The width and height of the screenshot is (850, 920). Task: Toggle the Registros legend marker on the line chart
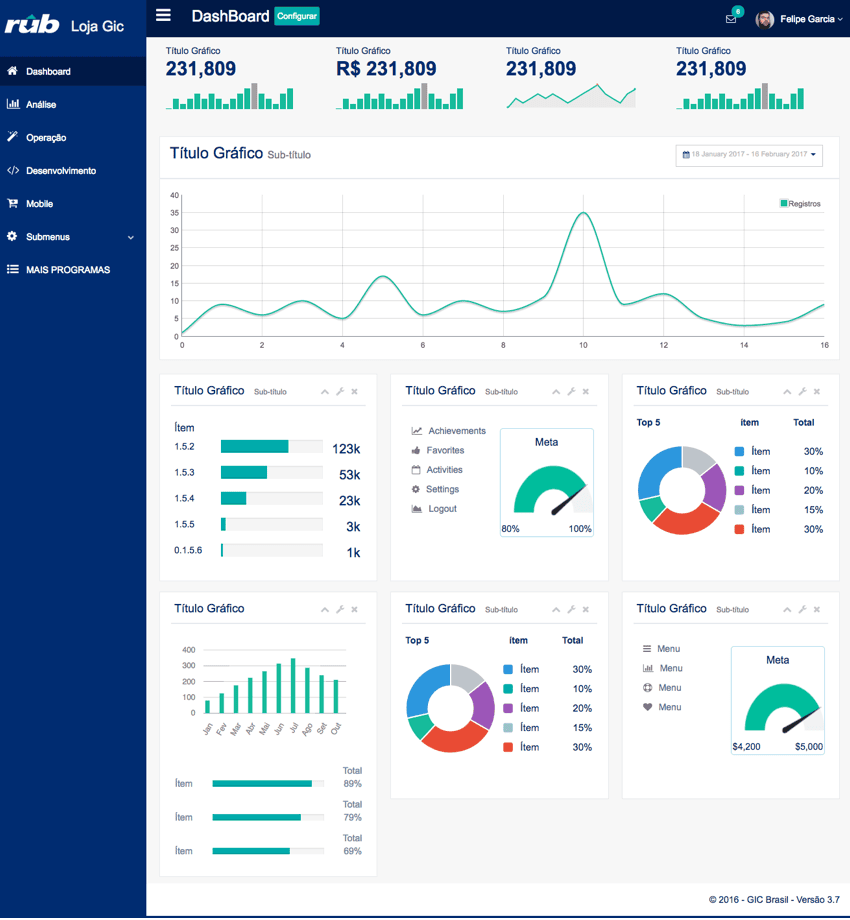(x=783, y=204)
